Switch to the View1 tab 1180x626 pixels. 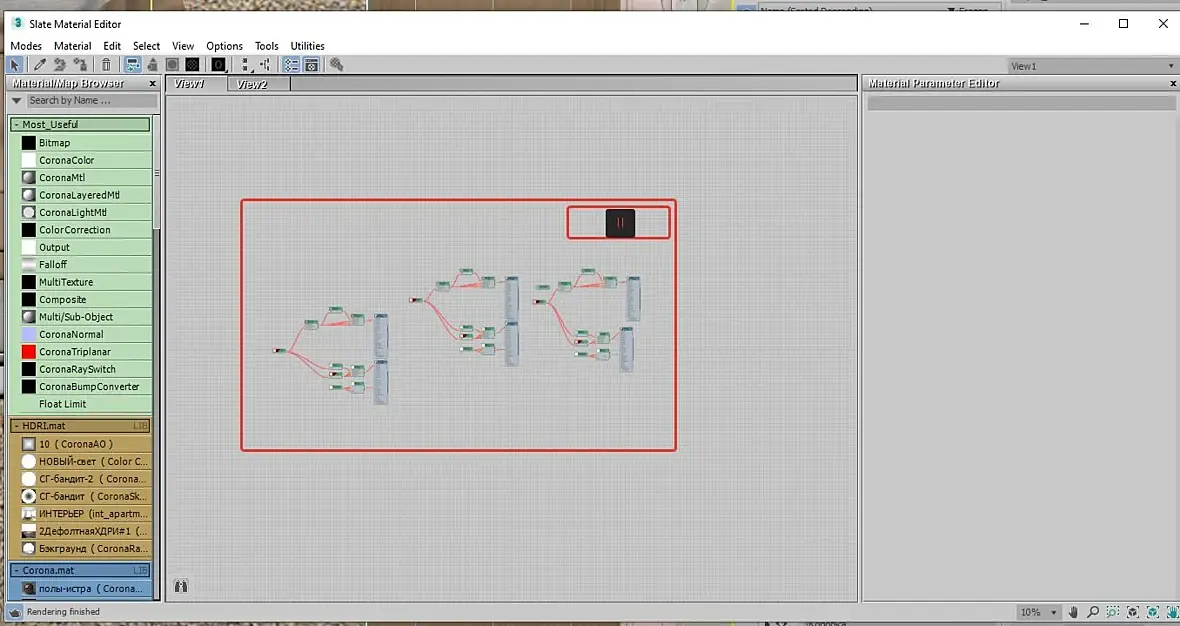point(196,84)
